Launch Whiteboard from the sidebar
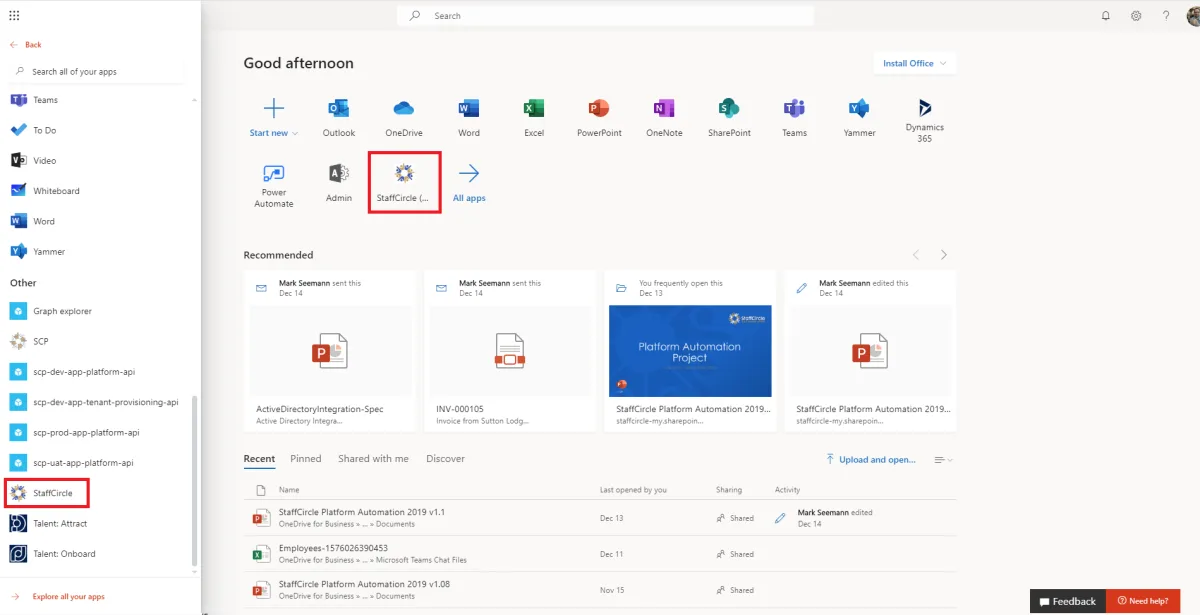1200x615 pixels. point(56,191)
